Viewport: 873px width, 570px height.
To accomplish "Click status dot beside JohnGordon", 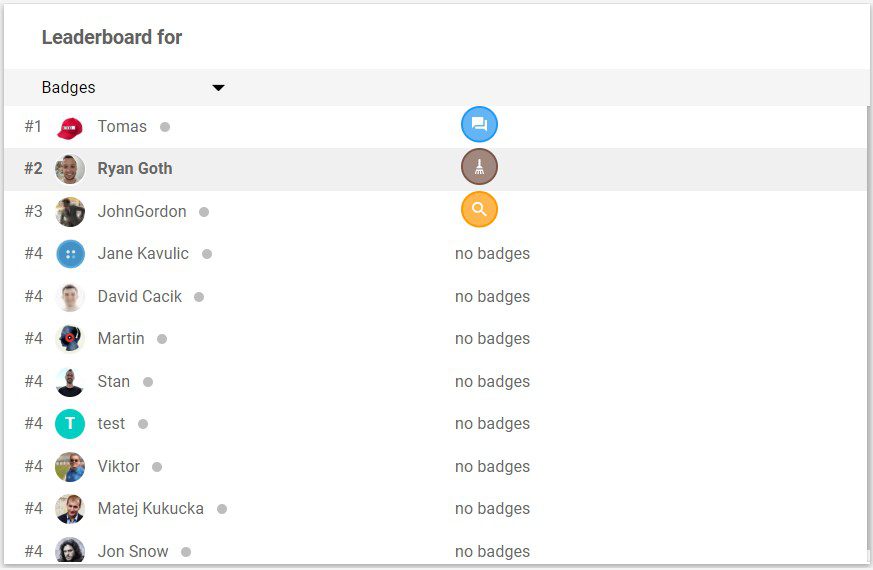I will pyautogui.click(x=204, y=212).
